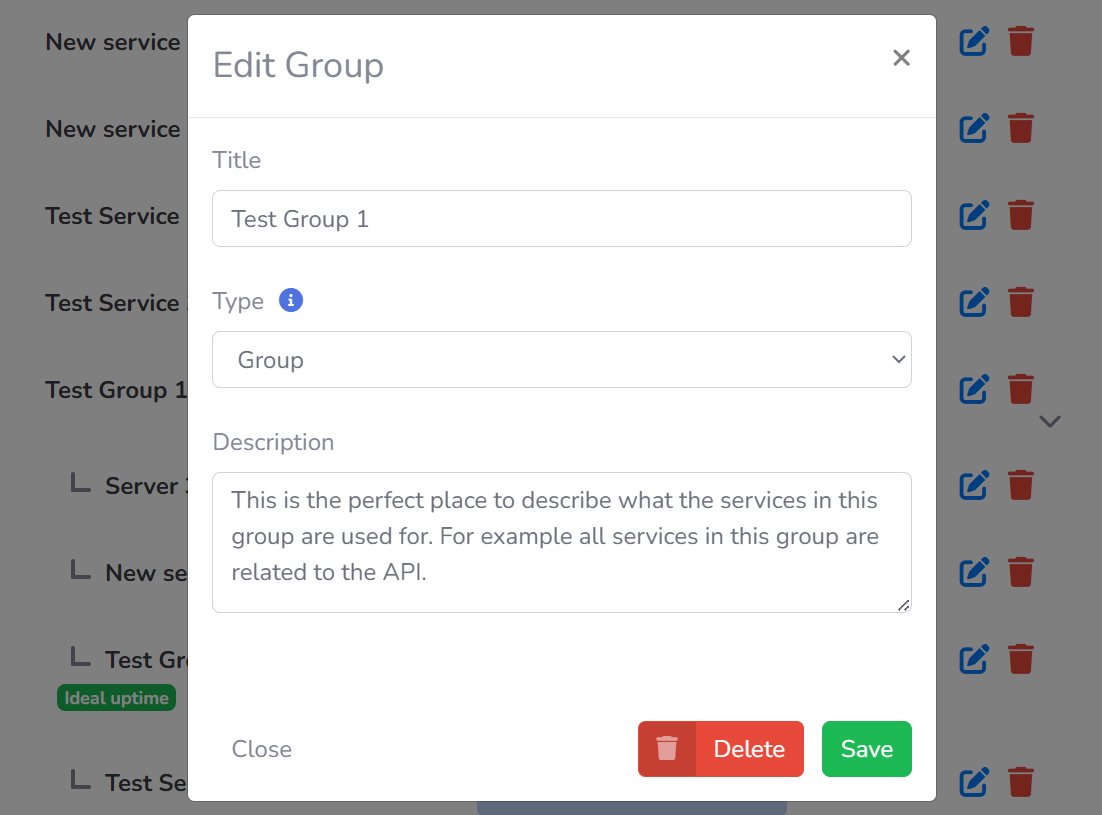This screenshot has width=1102, height=815.
Task: Select the edit icon for Test Service
Action: [x=974, y=215]
